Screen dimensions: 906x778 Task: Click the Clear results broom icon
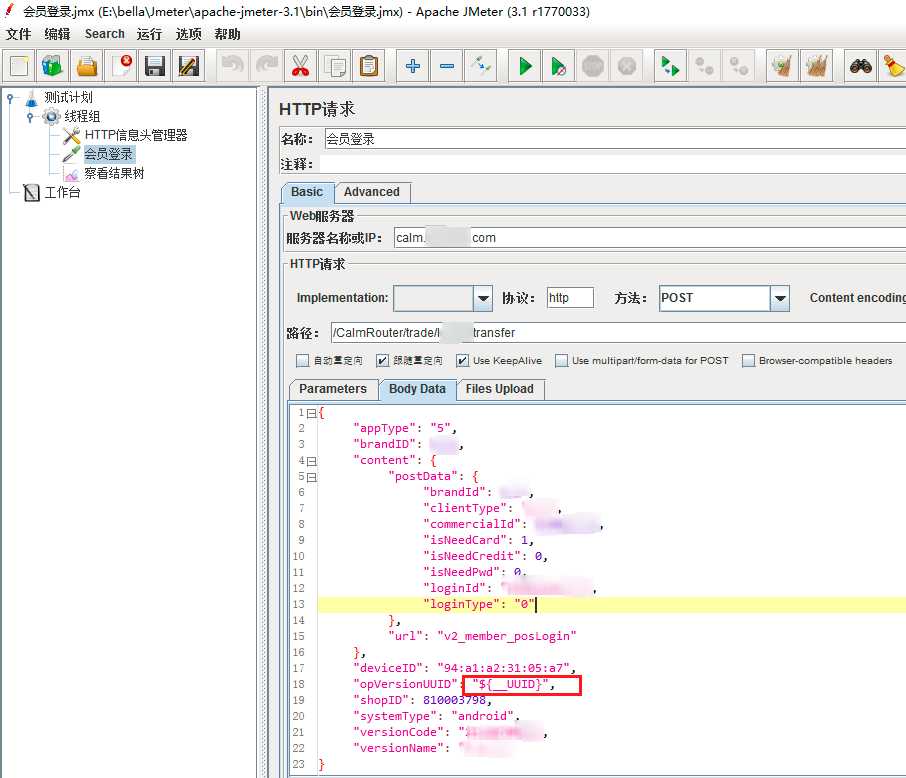782,66
